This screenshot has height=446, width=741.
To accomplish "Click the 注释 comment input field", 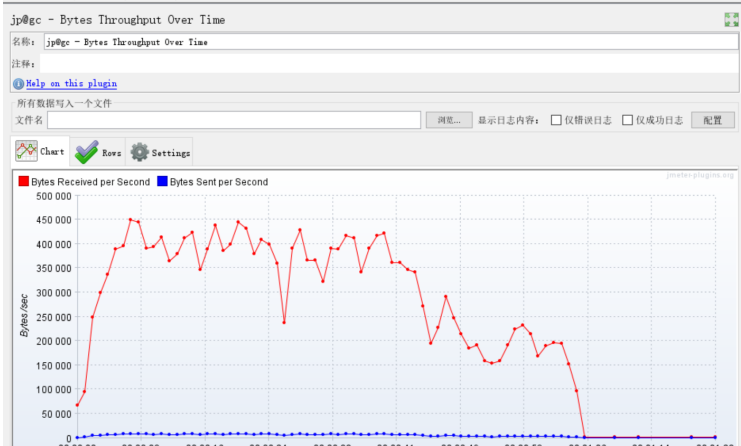I will pos(389,63).
